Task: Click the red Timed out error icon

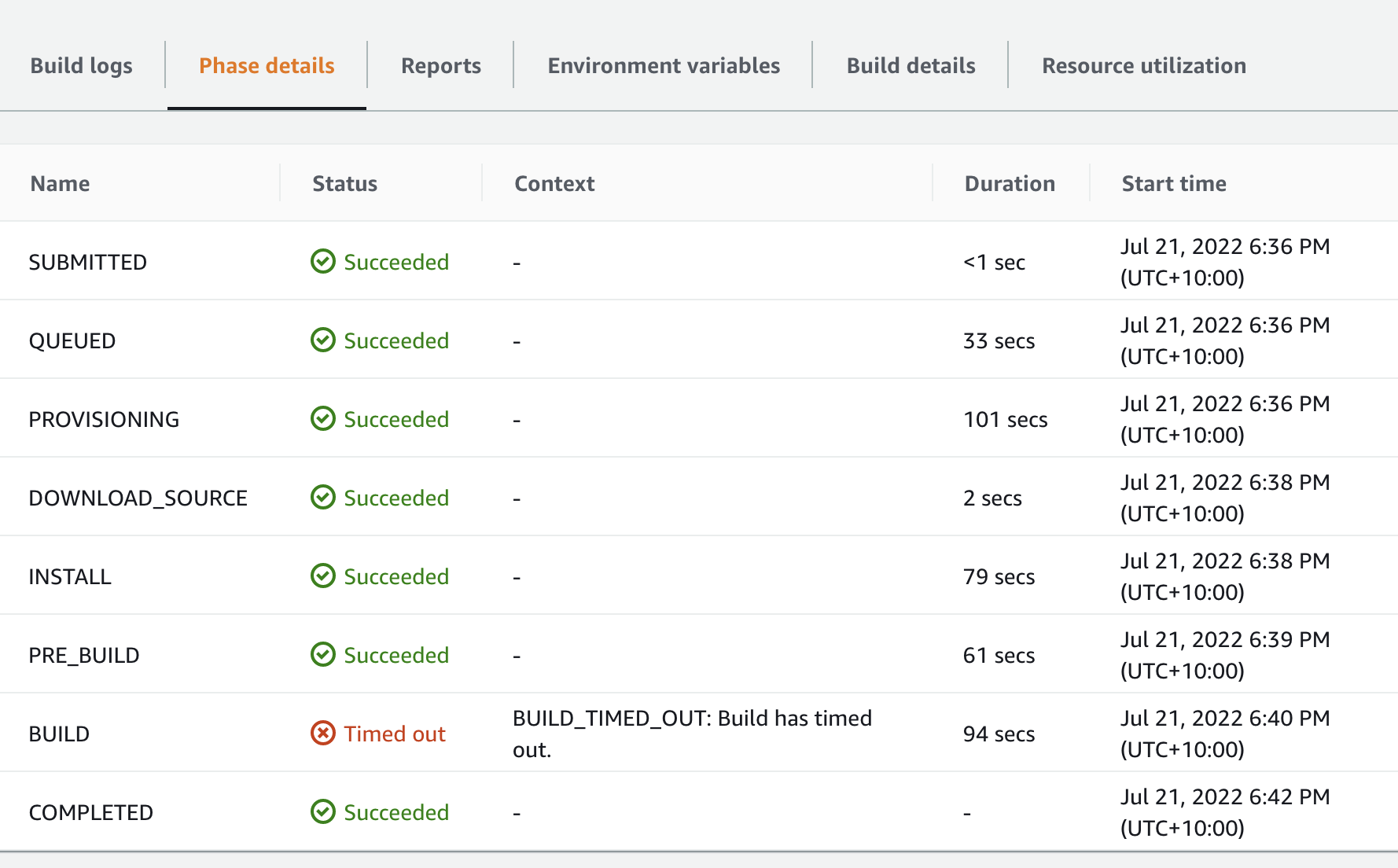Action: [322, 733]
